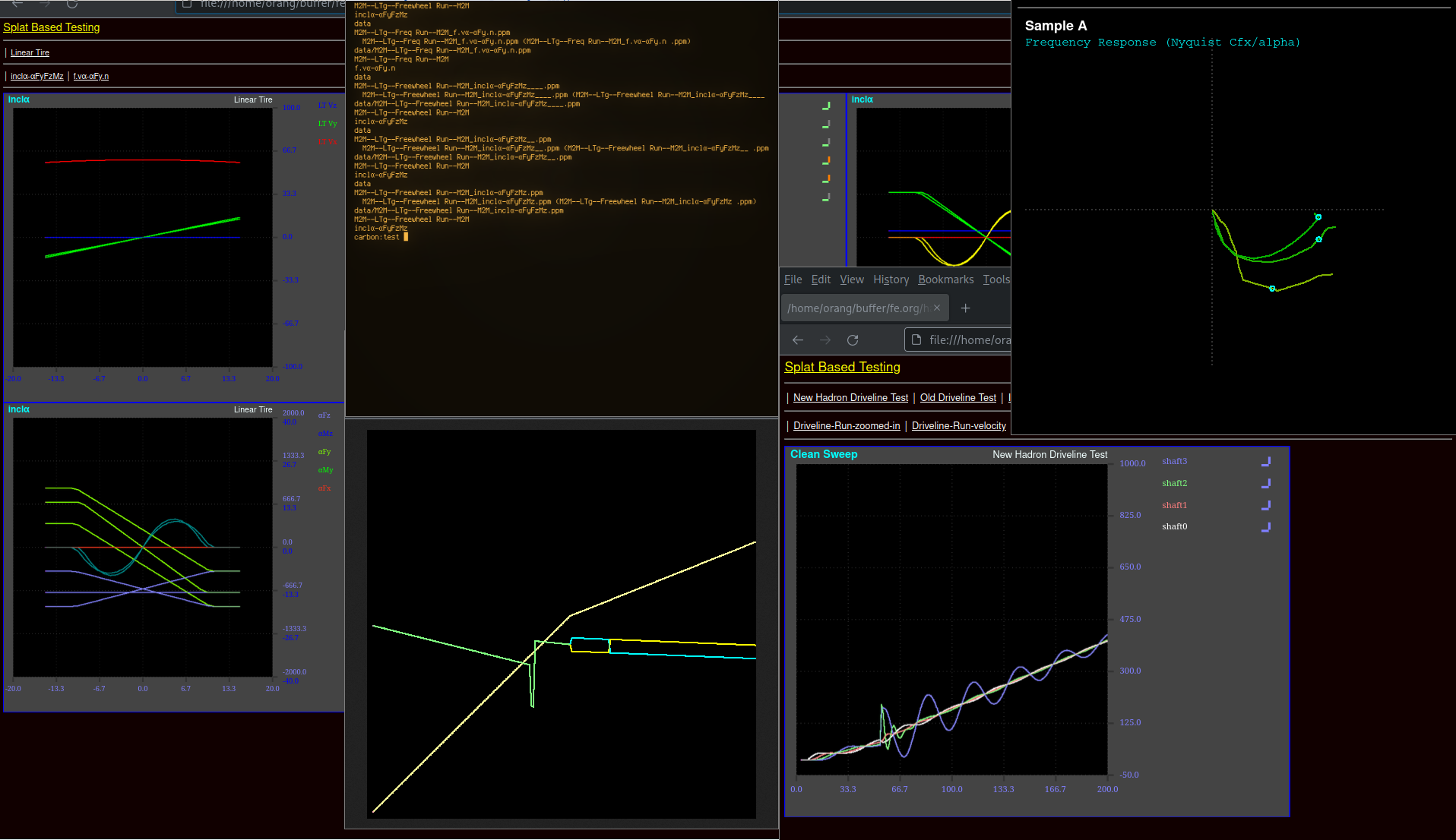Toggle the lowest grey tick beside inclα chart
1456x840 pixels.
point(826,197)
